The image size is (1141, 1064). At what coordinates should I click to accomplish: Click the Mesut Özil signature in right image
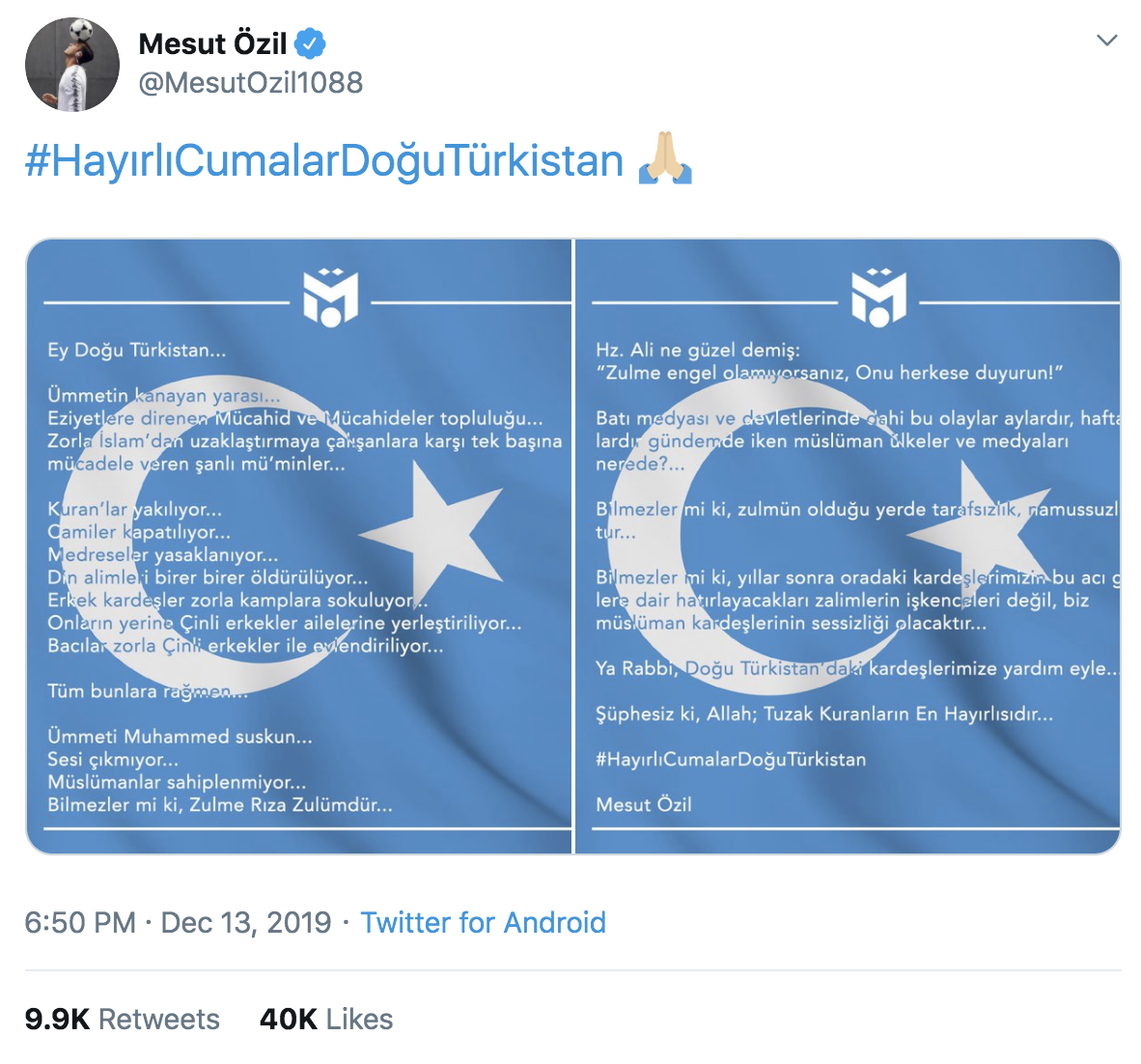[x=644, y=804]
